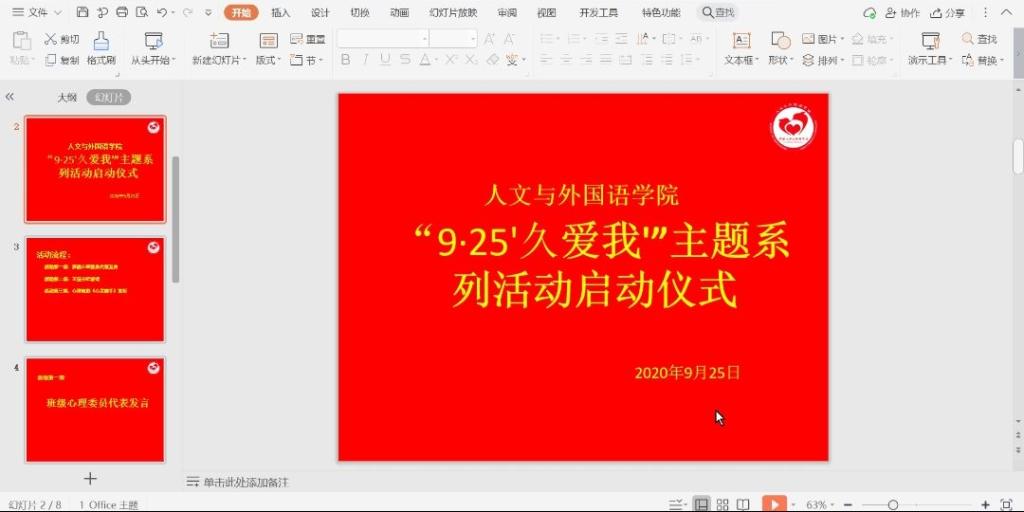Start slideshow with orange play button
The height and width of the screenshot is (512, 1024).
(773, 504)
